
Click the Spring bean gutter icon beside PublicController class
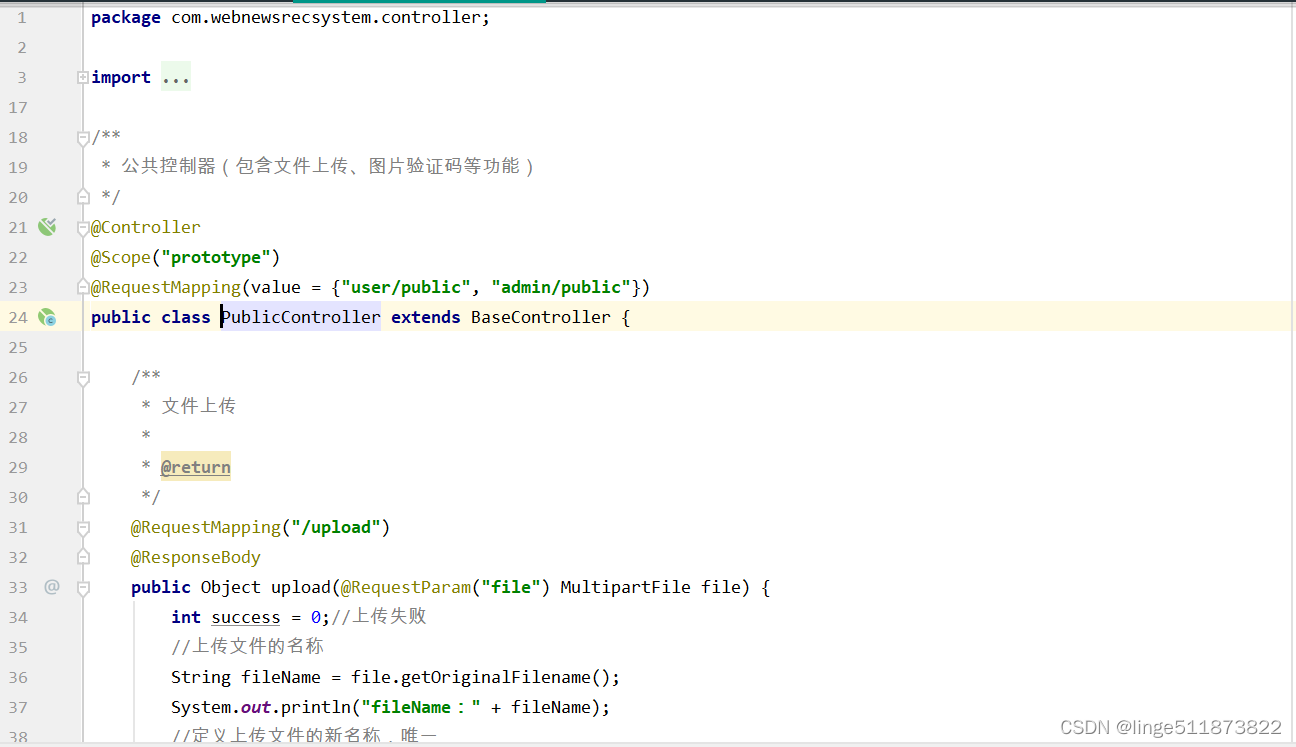coord(47,317)
